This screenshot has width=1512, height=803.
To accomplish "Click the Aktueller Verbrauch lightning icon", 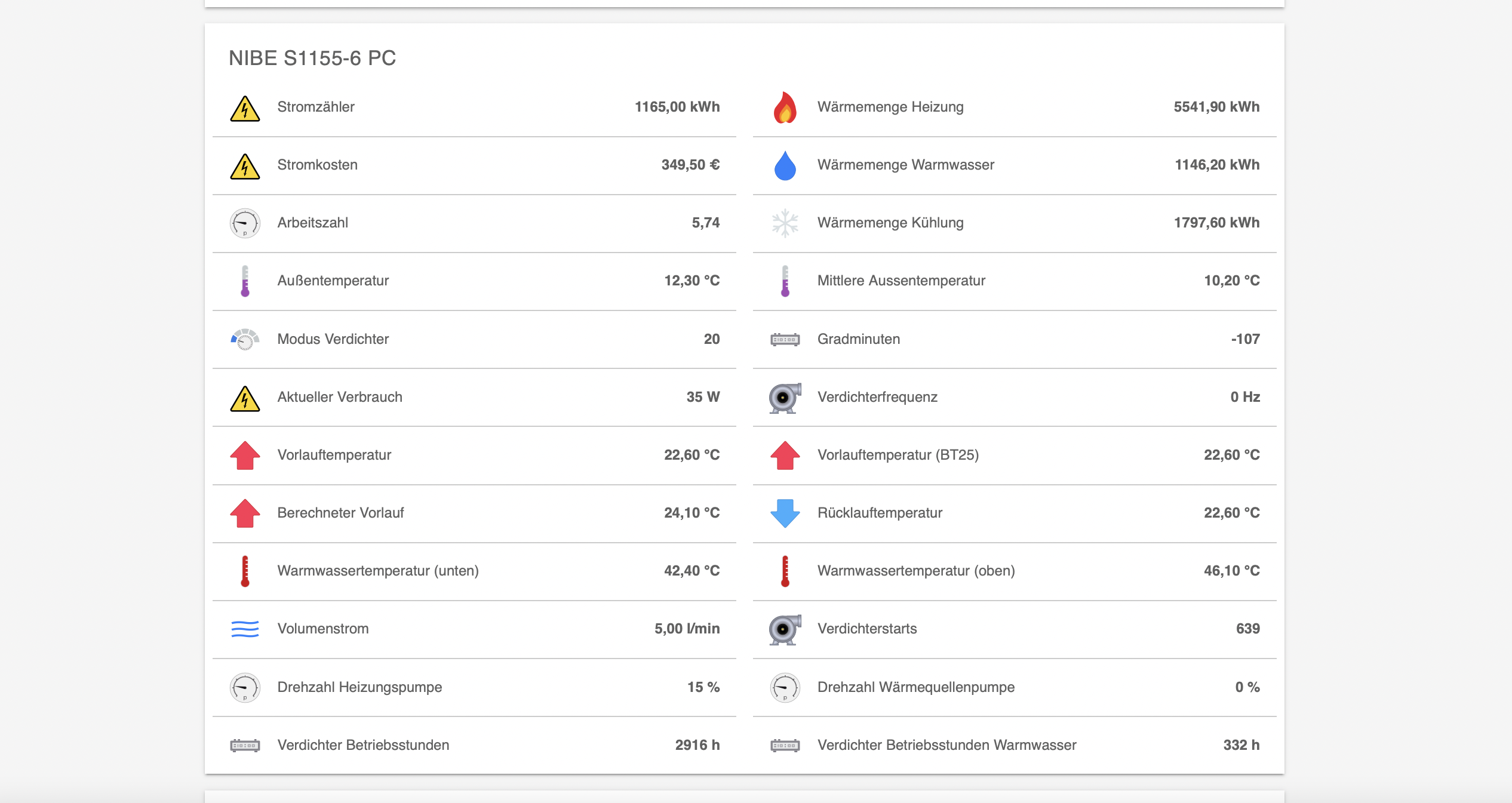I will 245,398.
